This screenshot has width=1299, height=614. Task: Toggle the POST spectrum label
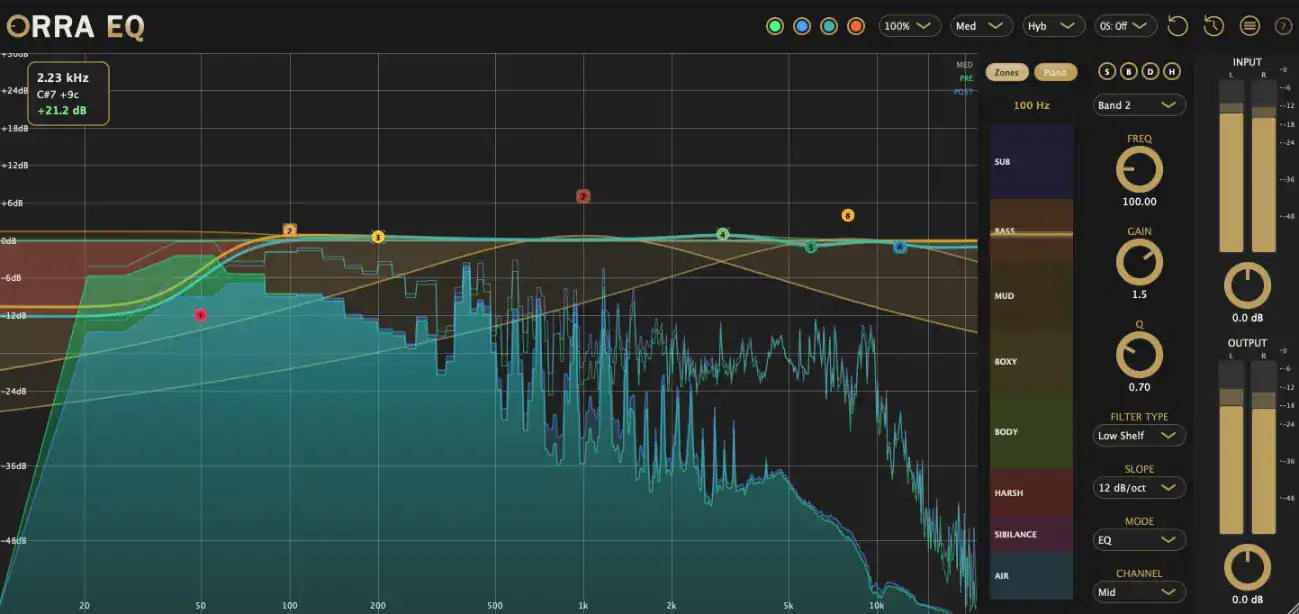[964, 91]
